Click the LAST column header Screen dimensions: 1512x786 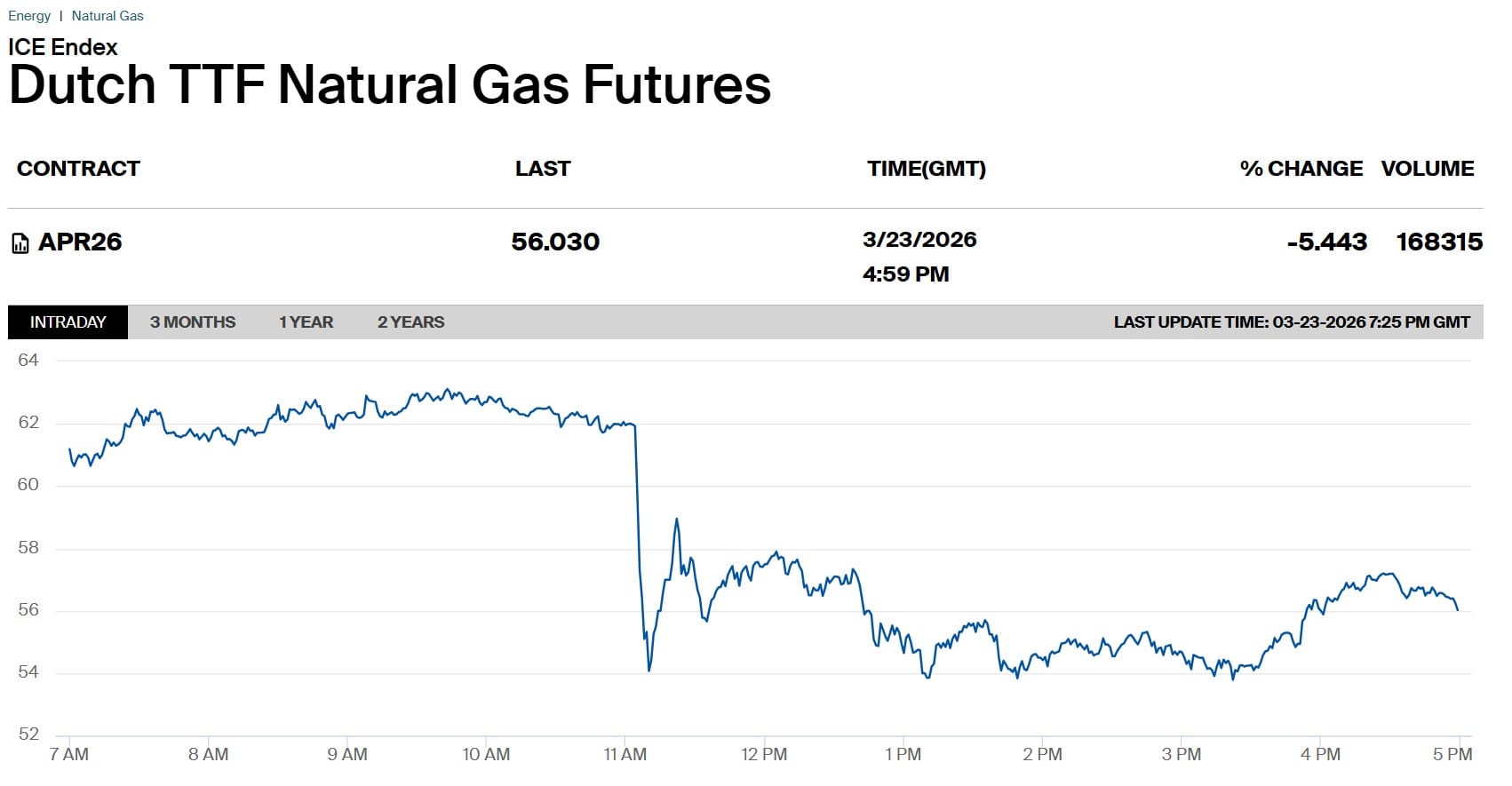point(543,169)
